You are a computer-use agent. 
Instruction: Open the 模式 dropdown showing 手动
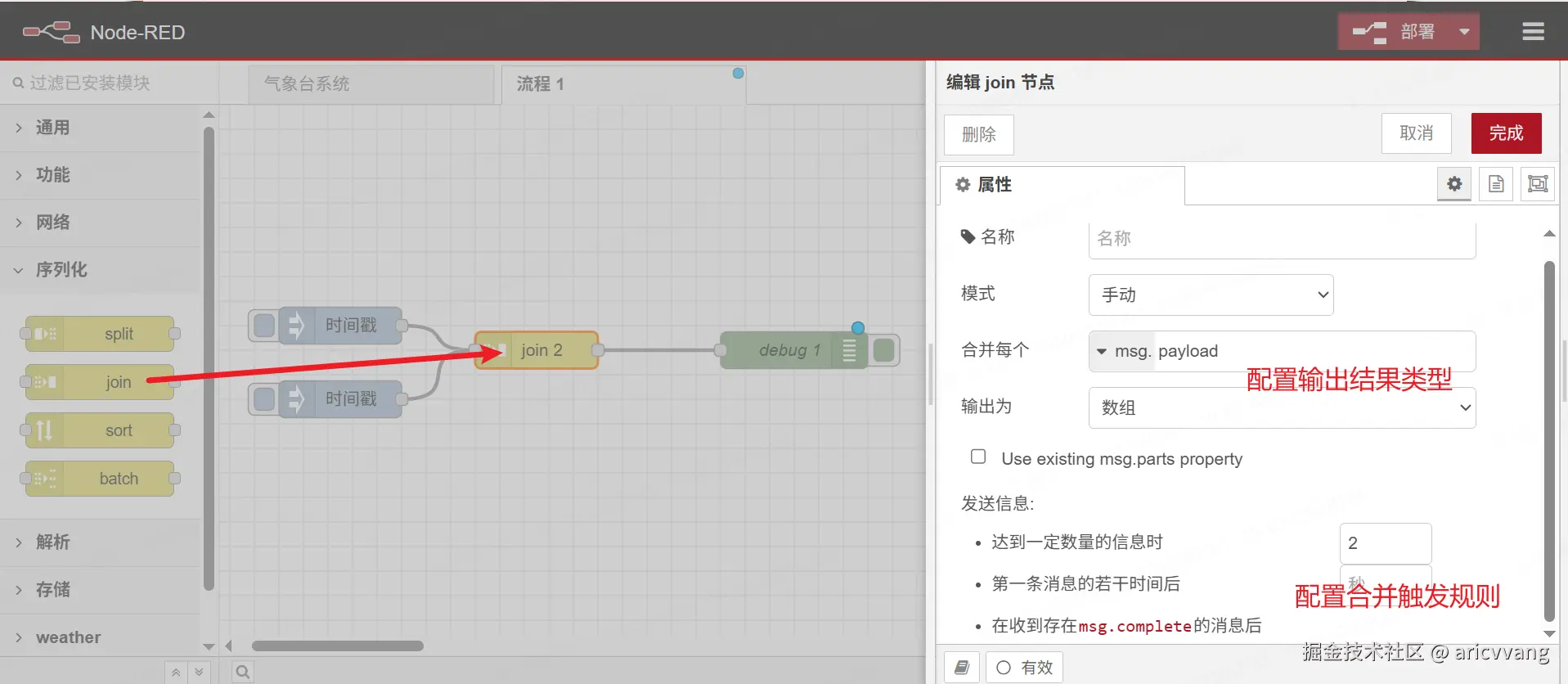[1211, 295]
